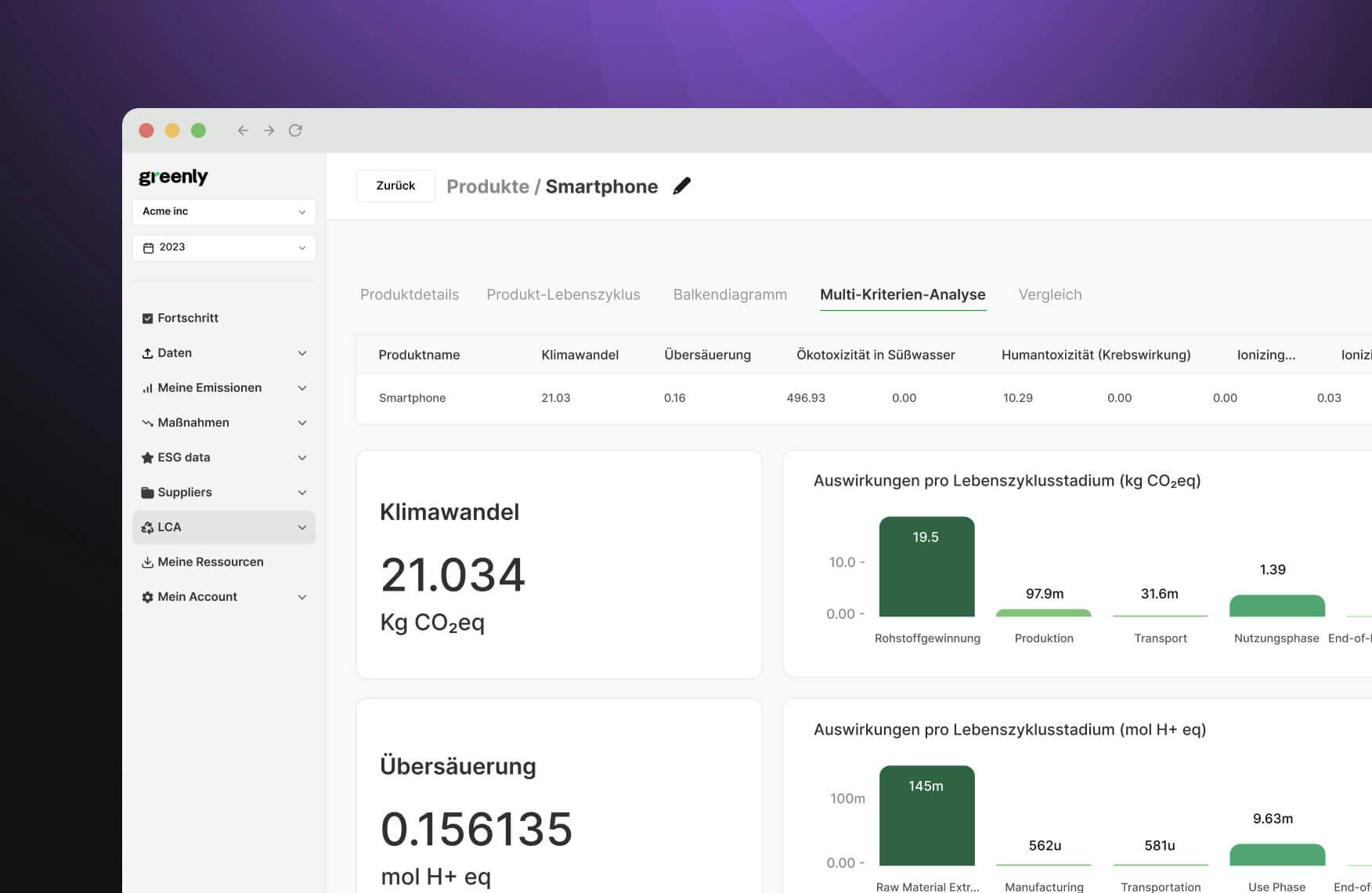Expand the Meine Emissionen chevron
The height and width of the screenshot is (893, 1372).
(302, 388)
